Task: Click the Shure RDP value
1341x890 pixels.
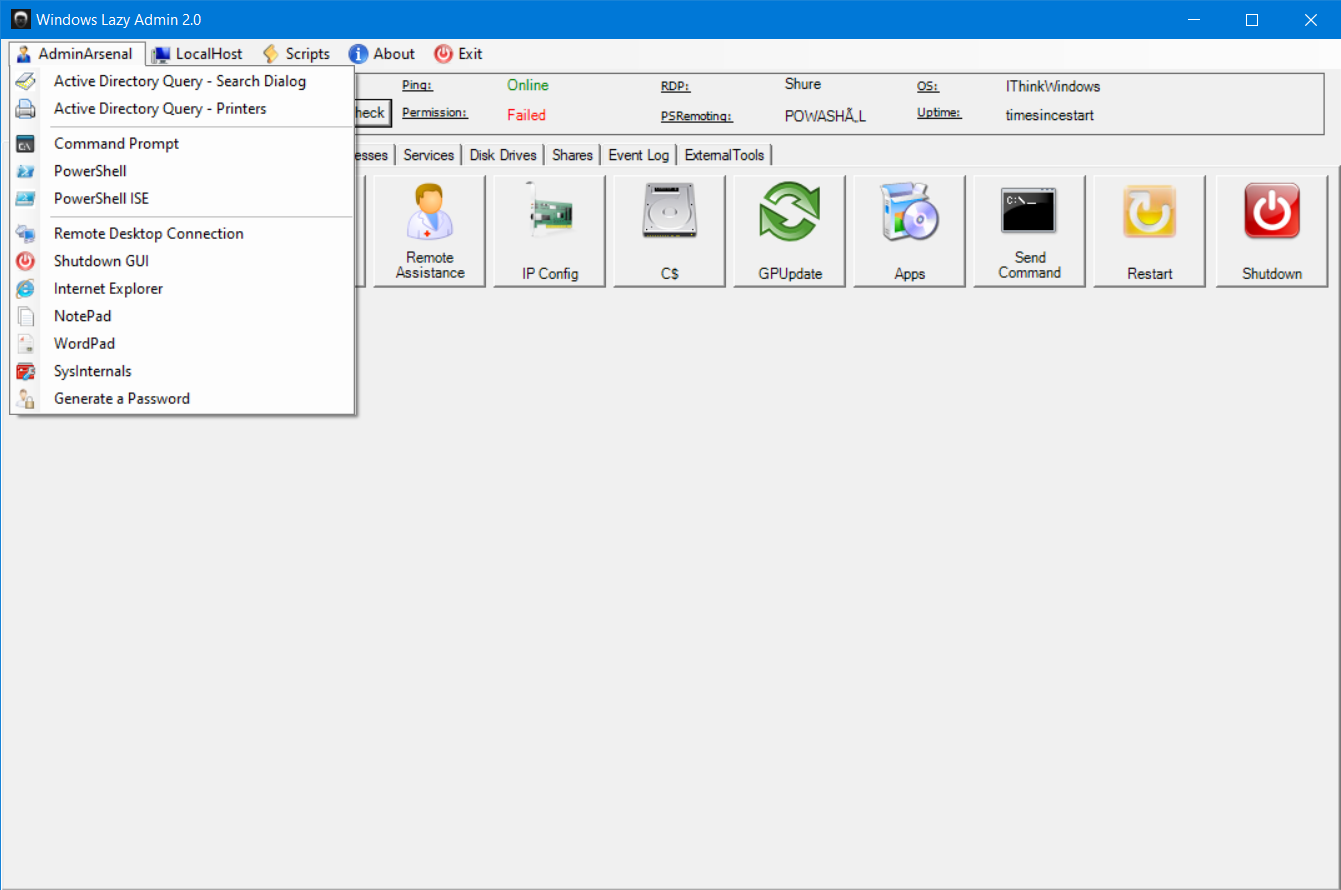Action: point(803,84)
